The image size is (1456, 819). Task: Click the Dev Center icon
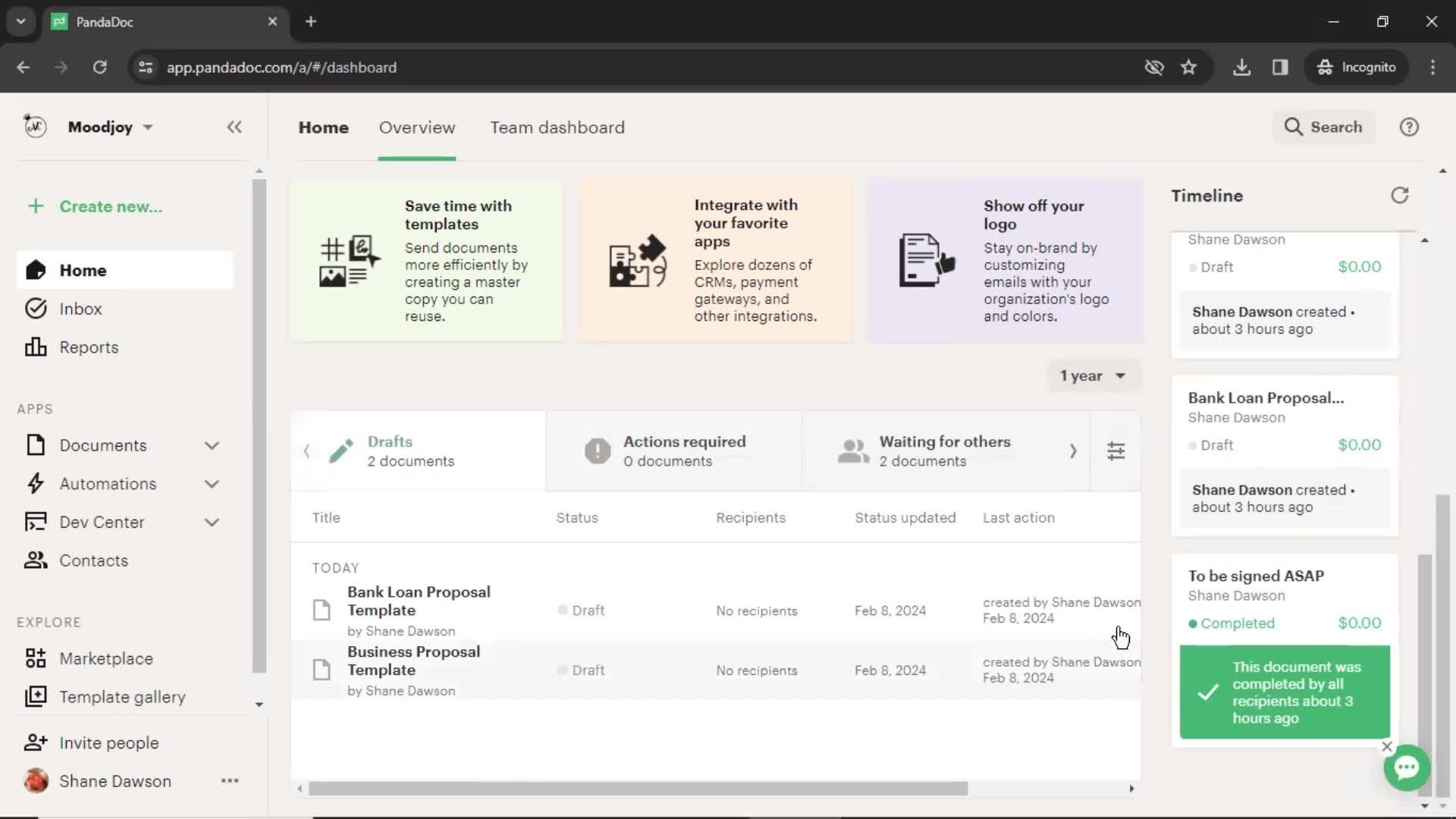click(36, 522)
